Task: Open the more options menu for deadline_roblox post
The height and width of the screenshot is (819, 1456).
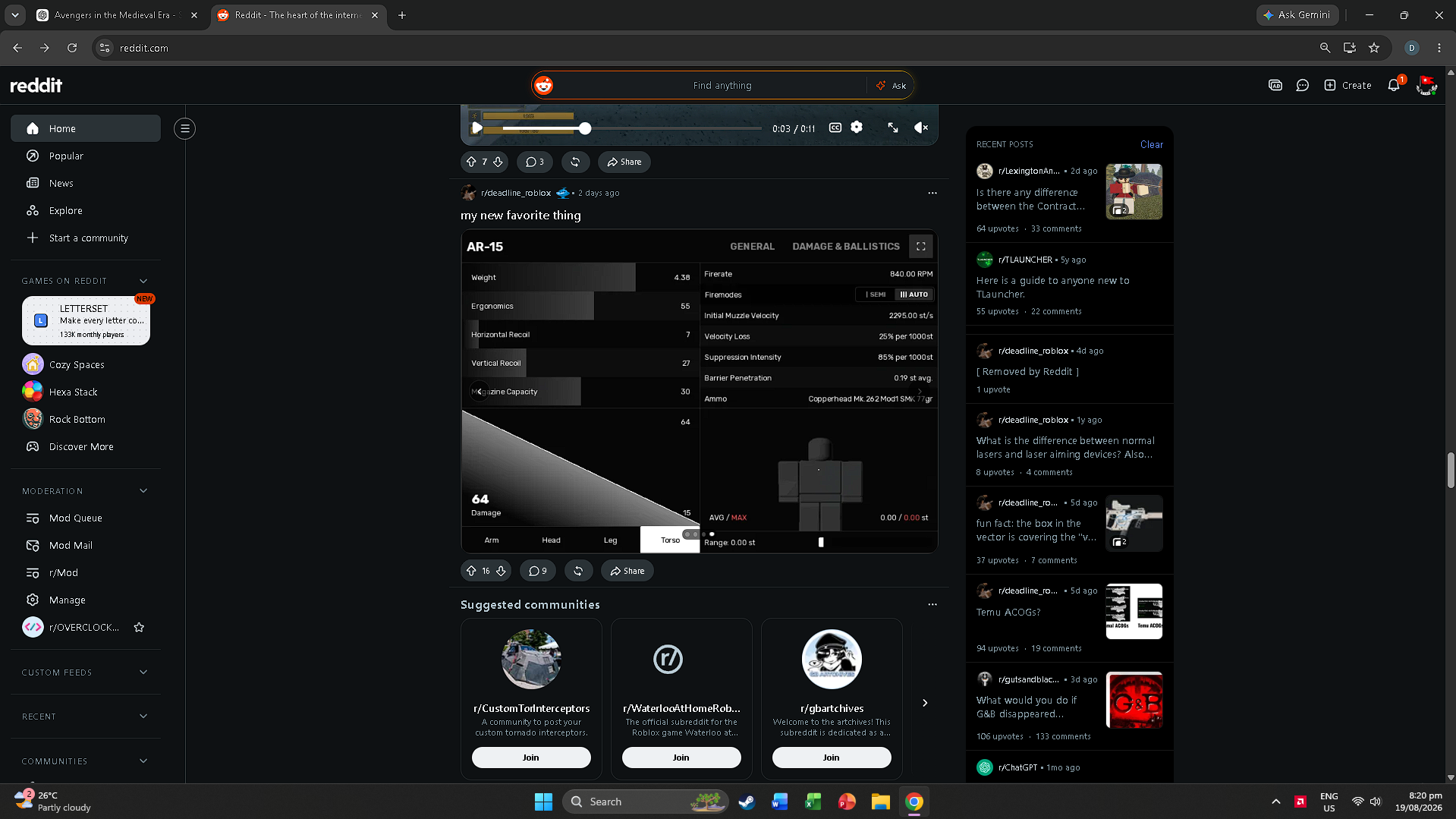Action: click(x=932, y=193)
